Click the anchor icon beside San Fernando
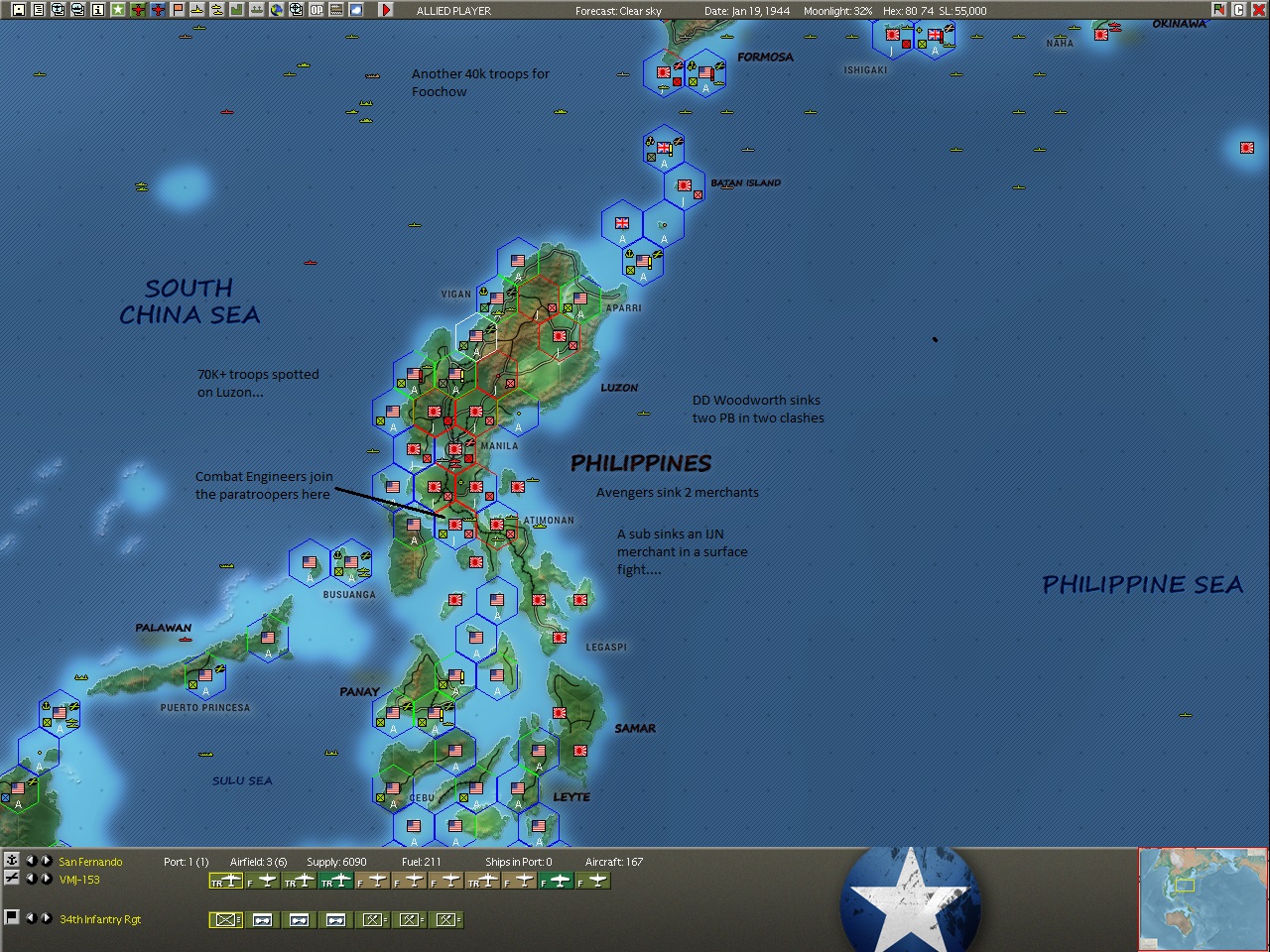 [x=11, y=861]
